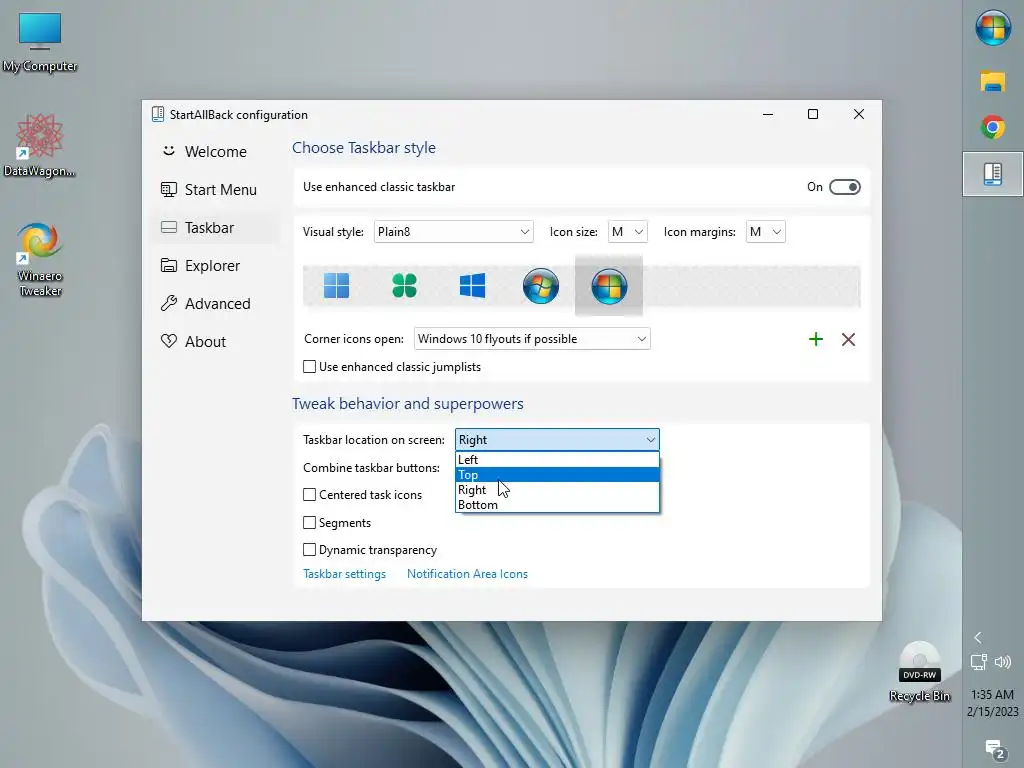Screen dimensions: 1024x768
Task: Click StartAllBack taskbar button
Action: coord(993,174)
